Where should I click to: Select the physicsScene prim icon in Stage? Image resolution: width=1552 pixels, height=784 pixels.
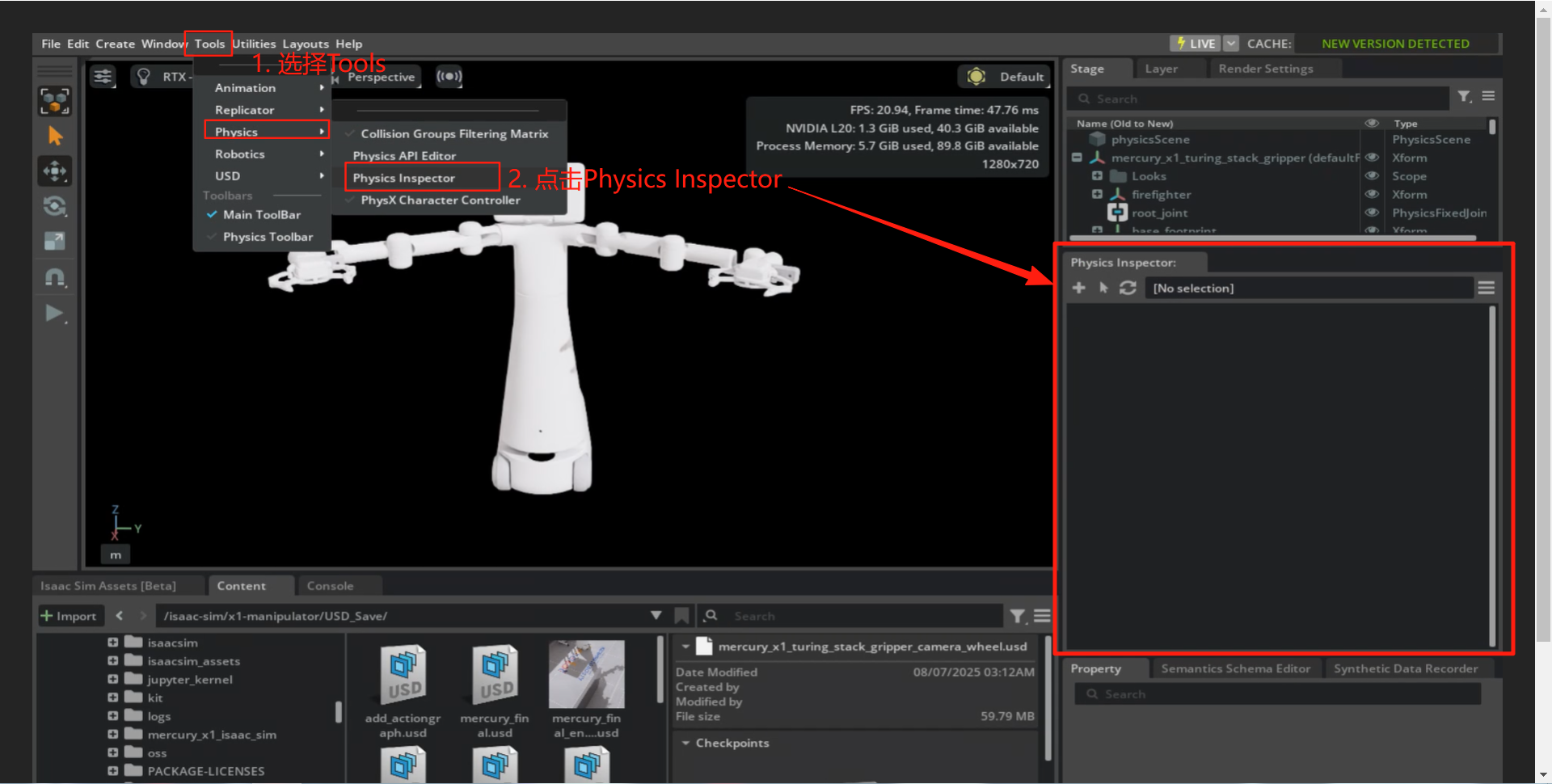(x=1097, y=139)
